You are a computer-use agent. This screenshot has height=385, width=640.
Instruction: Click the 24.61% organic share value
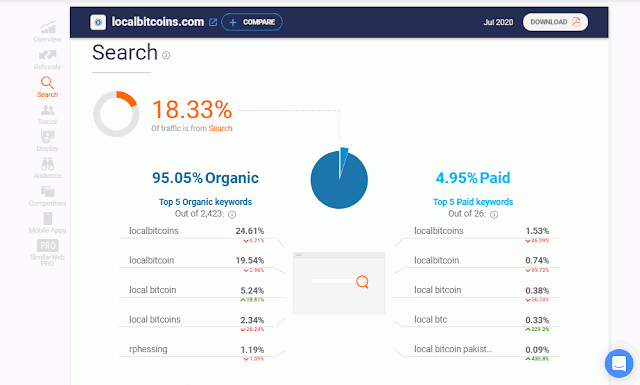pyautogui.click(x=250, y=231)
